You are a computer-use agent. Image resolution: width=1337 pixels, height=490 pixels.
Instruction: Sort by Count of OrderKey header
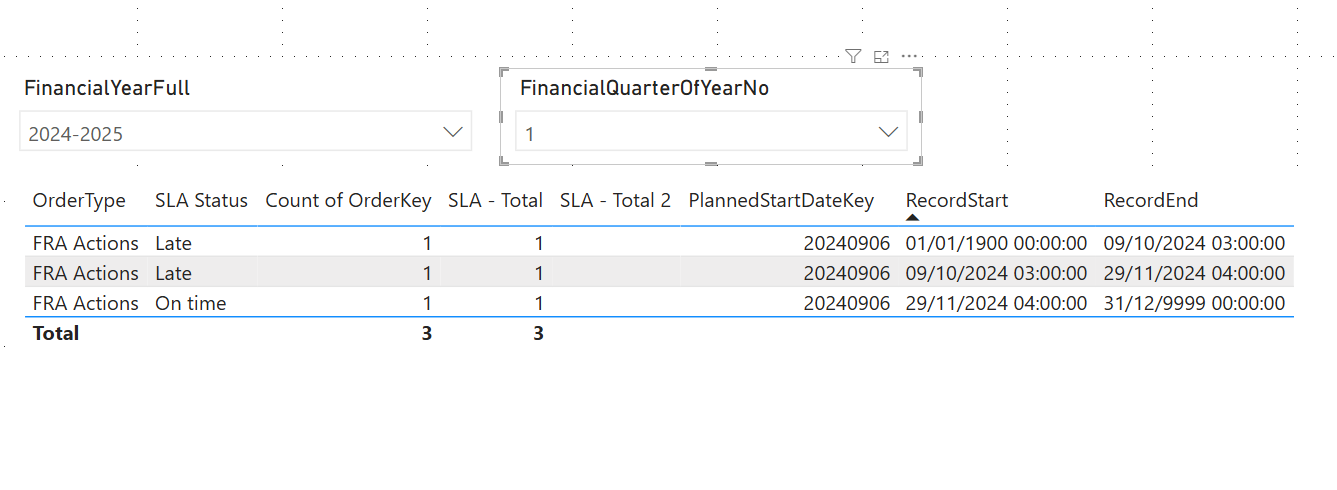[348, 200]
